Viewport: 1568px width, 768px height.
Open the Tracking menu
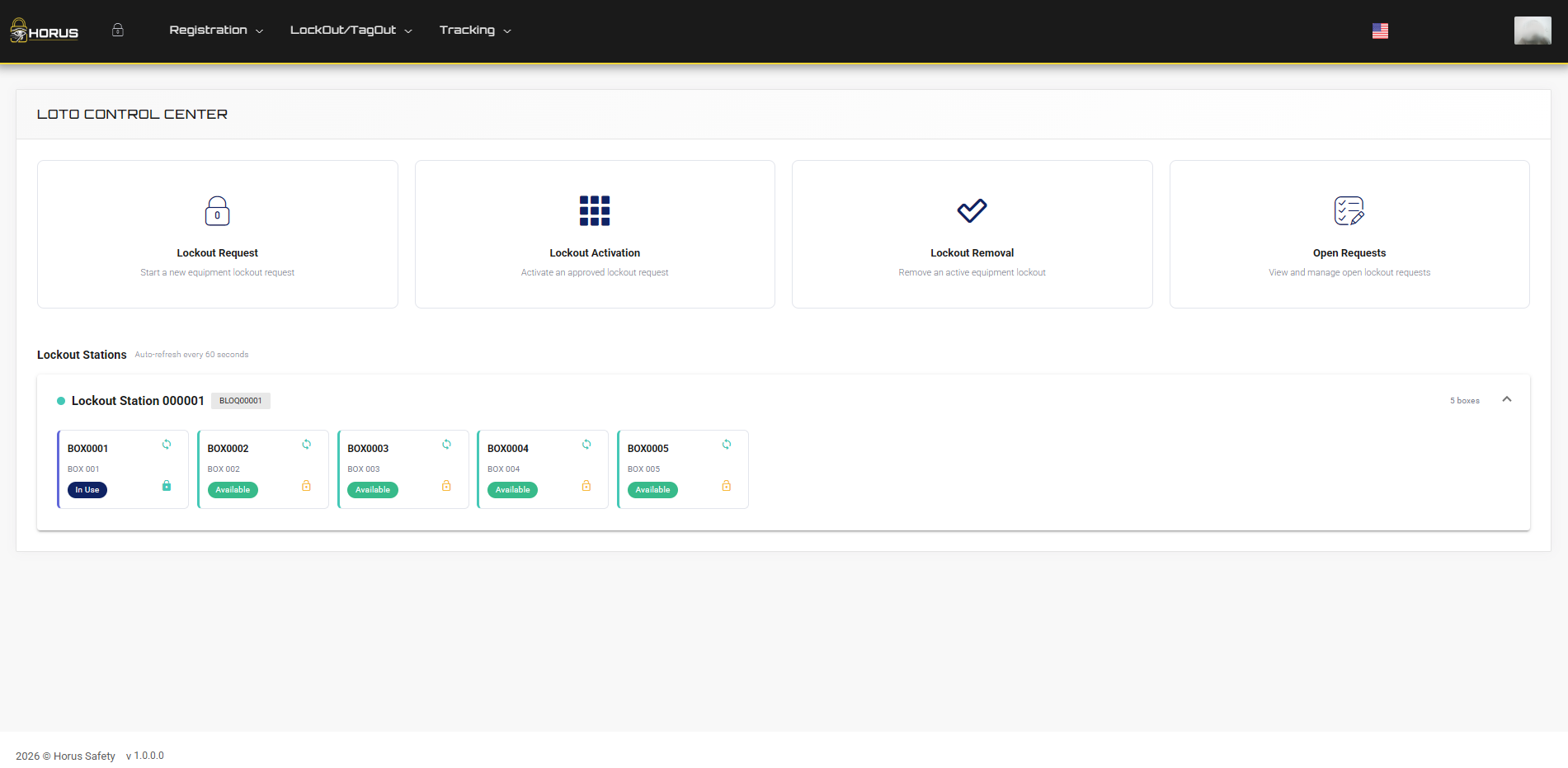pyautogui.click(x=475, y=30)
